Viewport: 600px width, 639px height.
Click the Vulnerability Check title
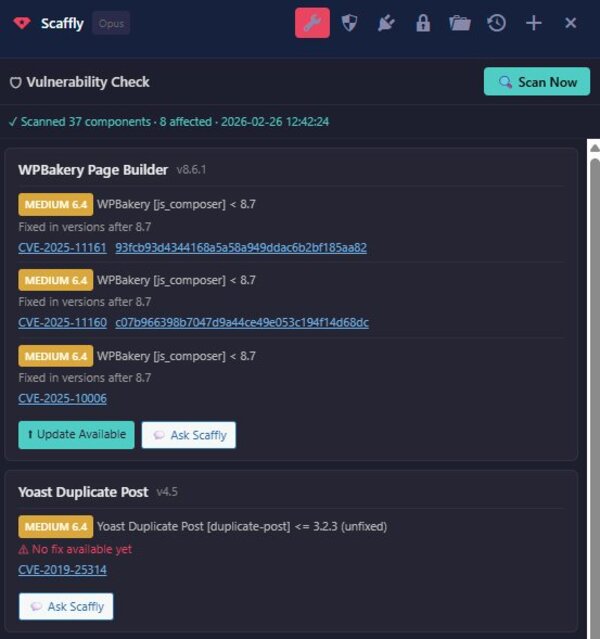(x=88, y=82)
